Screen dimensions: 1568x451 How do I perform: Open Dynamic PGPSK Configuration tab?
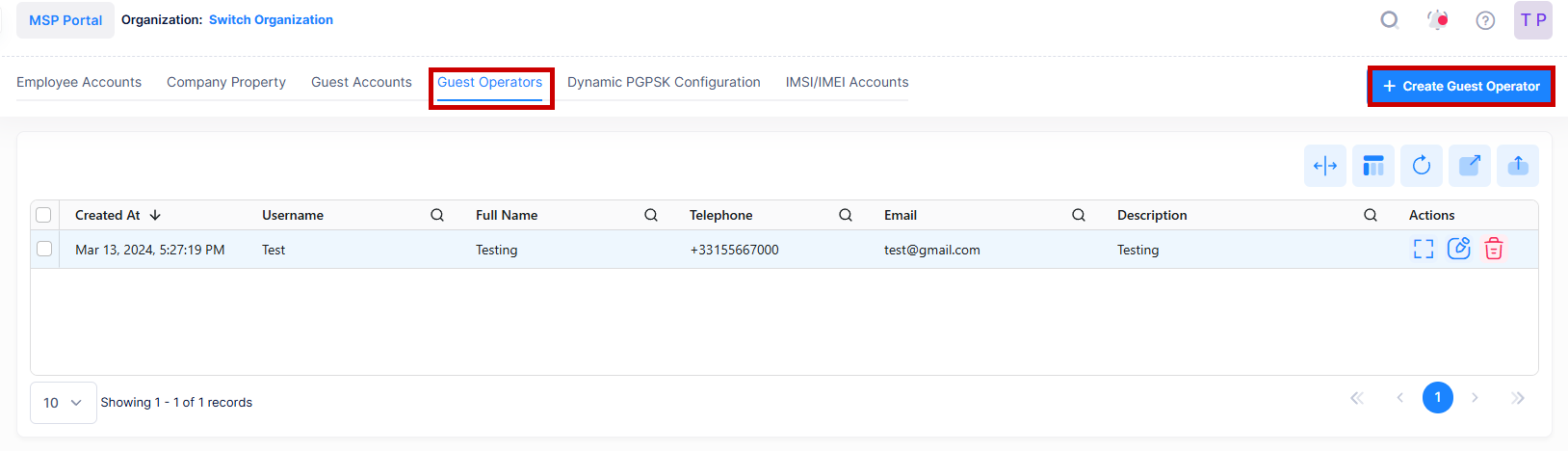664,82
